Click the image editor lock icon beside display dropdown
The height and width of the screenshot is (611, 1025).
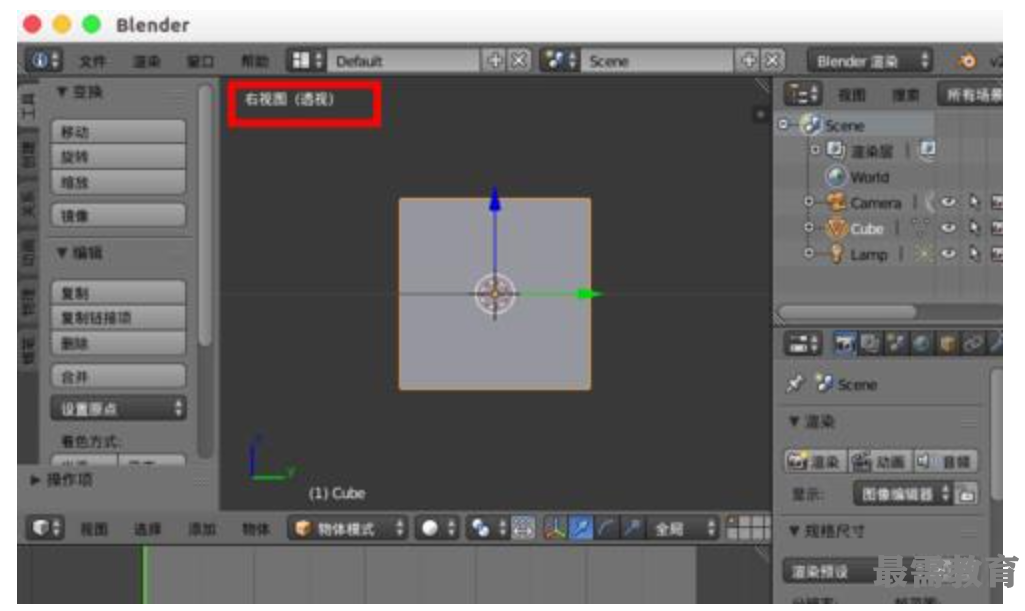(x=967, y=494)
